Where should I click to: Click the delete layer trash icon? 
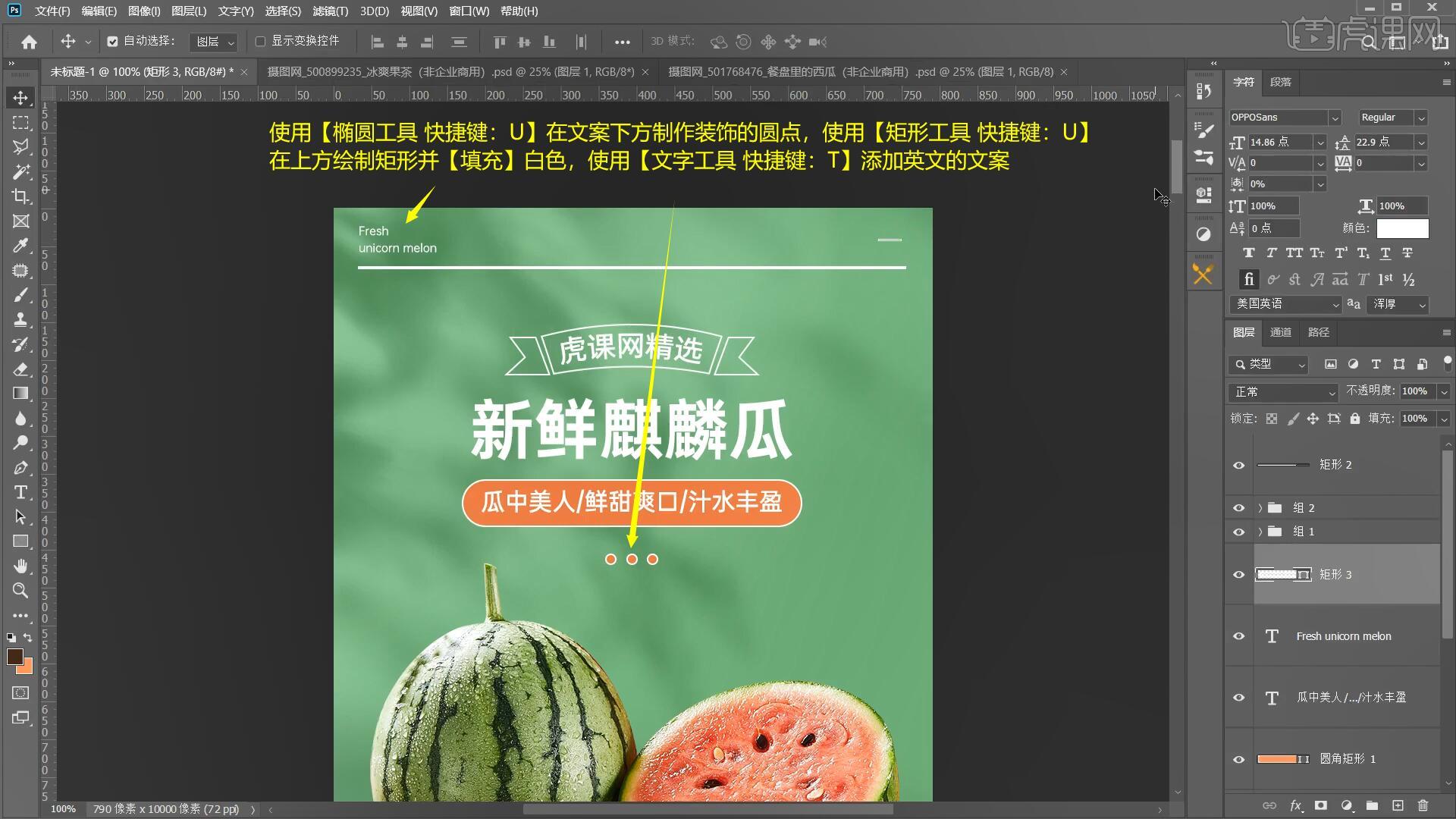[1423, 805]
